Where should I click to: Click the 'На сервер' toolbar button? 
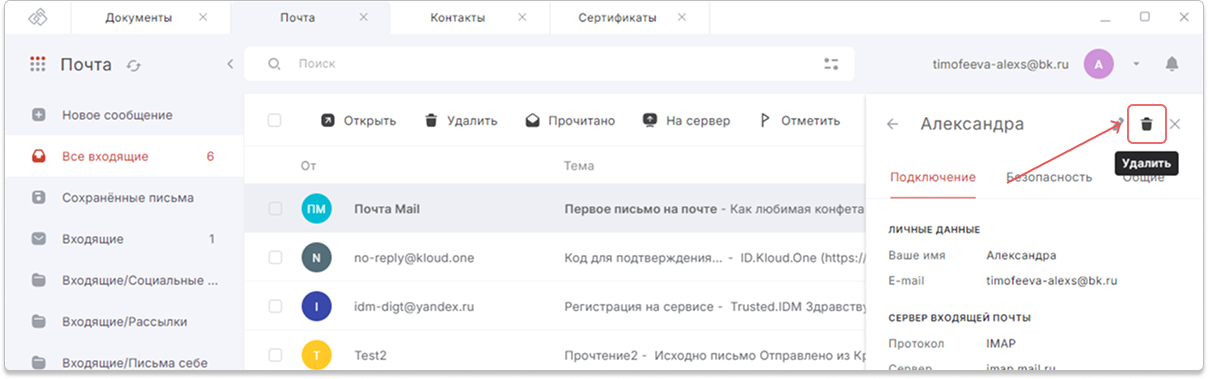pyautogui.click(x=686, y=121)
